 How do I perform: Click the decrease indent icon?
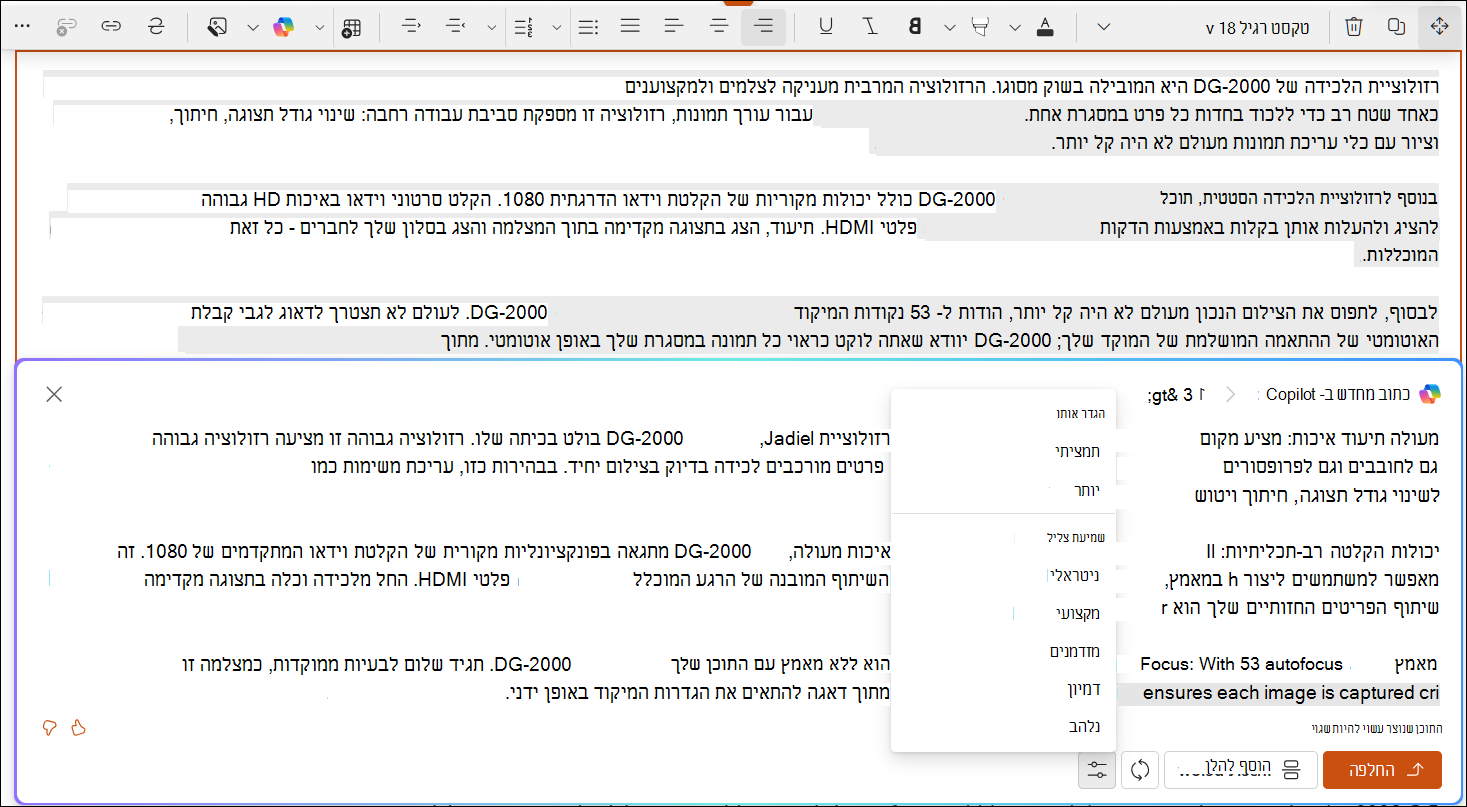pyautogui.click(x=411, y=27)
